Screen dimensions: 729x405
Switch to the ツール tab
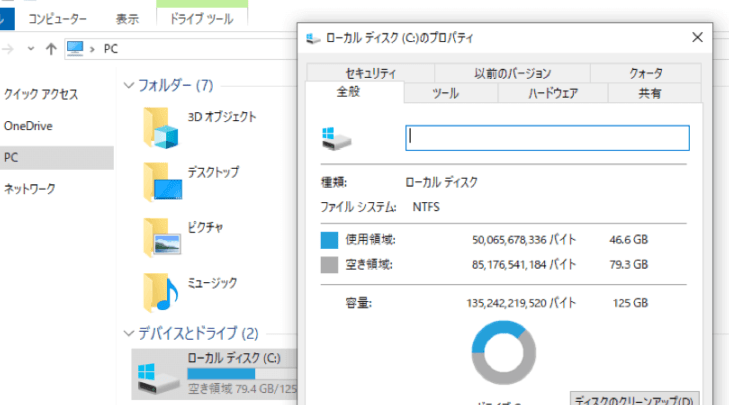446,94
